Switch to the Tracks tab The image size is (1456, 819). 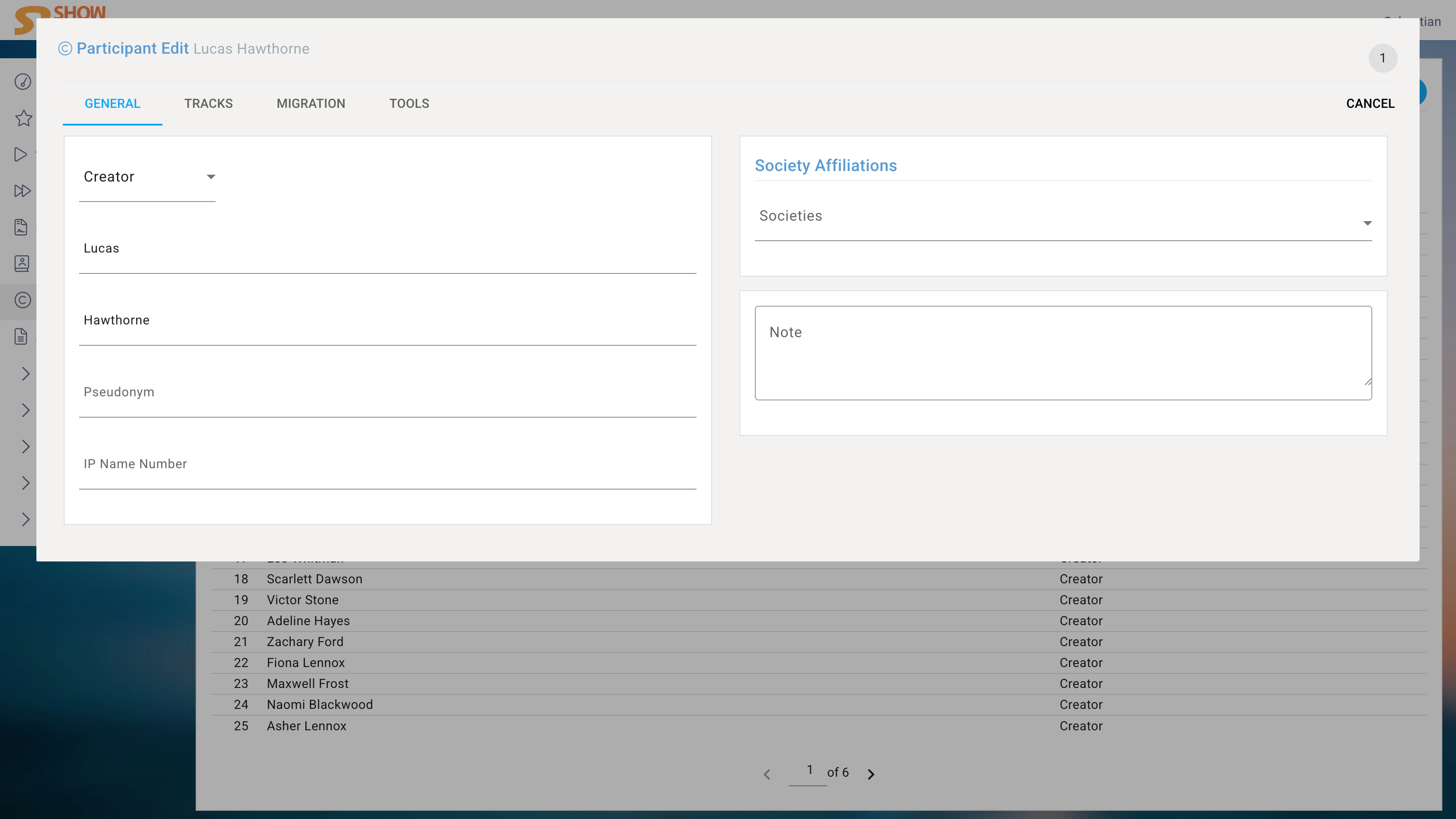(x=208, y=103)
